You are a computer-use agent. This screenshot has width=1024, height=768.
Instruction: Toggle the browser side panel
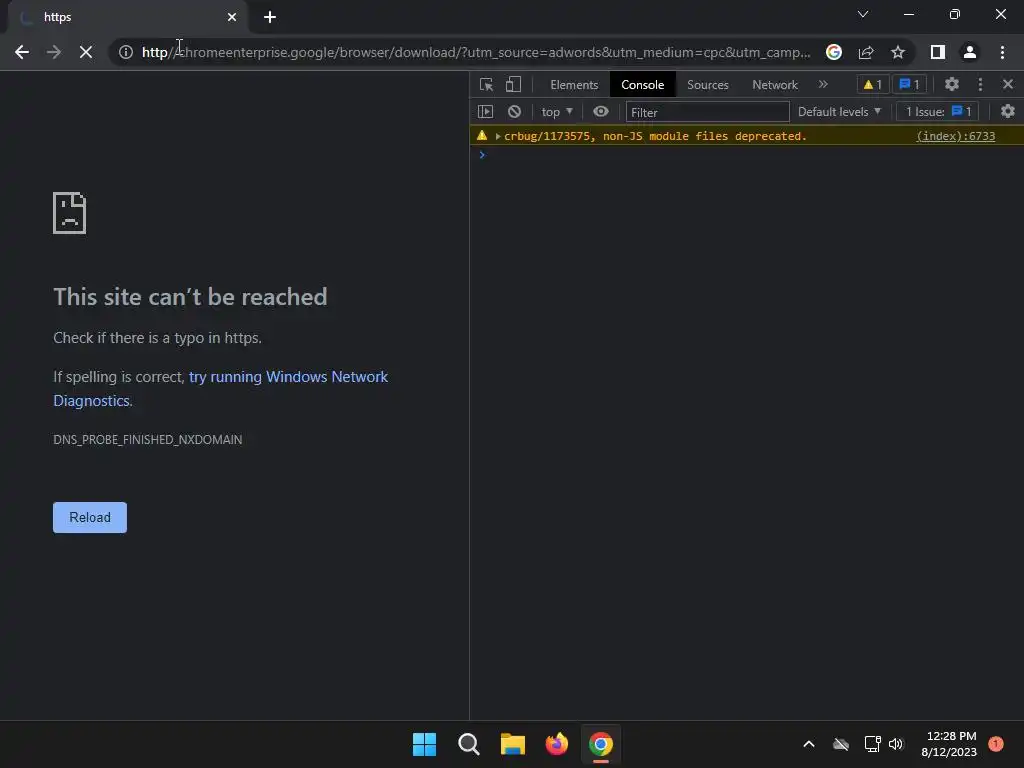coord(938,52)
